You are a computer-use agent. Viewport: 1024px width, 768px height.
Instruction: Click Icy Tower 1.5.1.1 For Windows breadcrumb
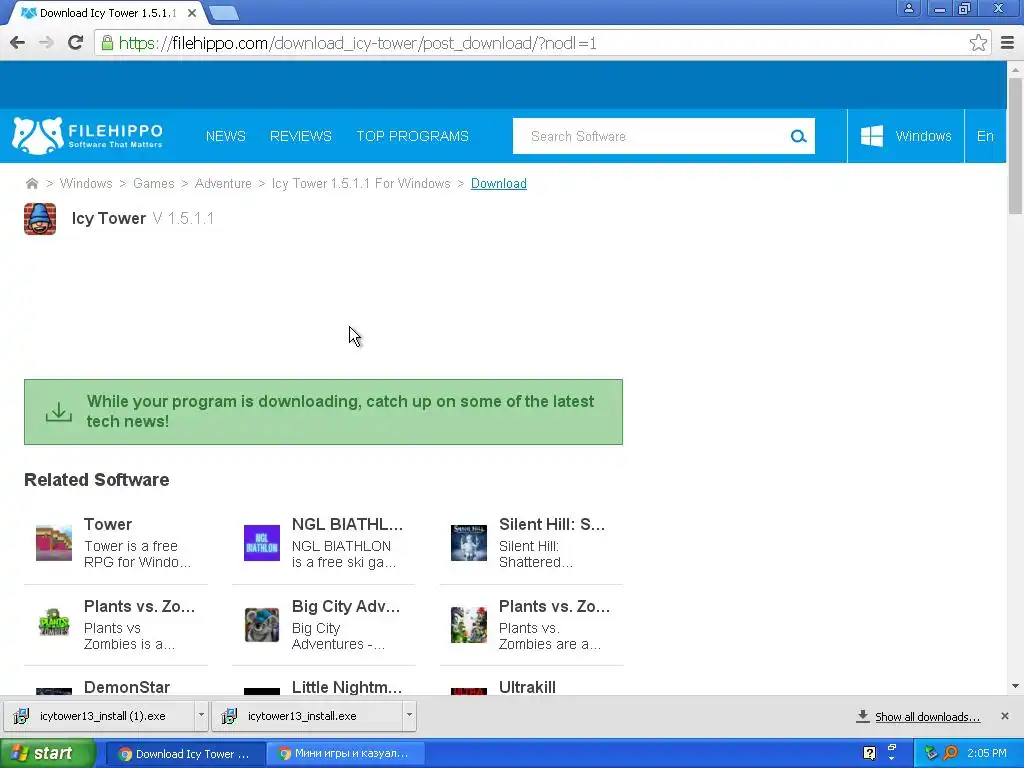coord(361,184)
